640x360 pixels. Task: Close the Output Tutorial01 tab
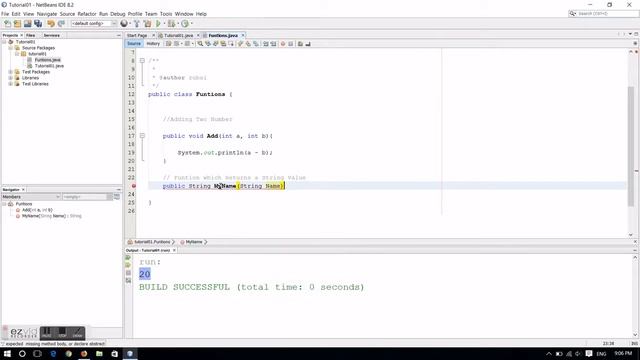(x=174, y=250)
